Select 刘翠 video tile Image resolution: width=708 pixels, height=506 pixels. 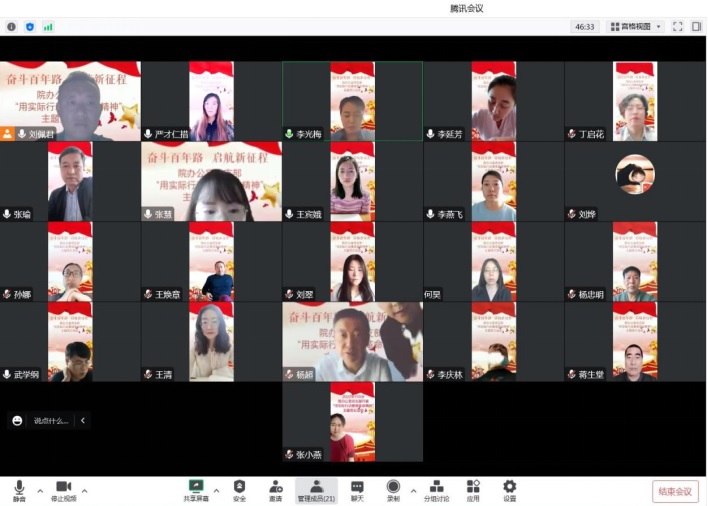pos(353,261)
